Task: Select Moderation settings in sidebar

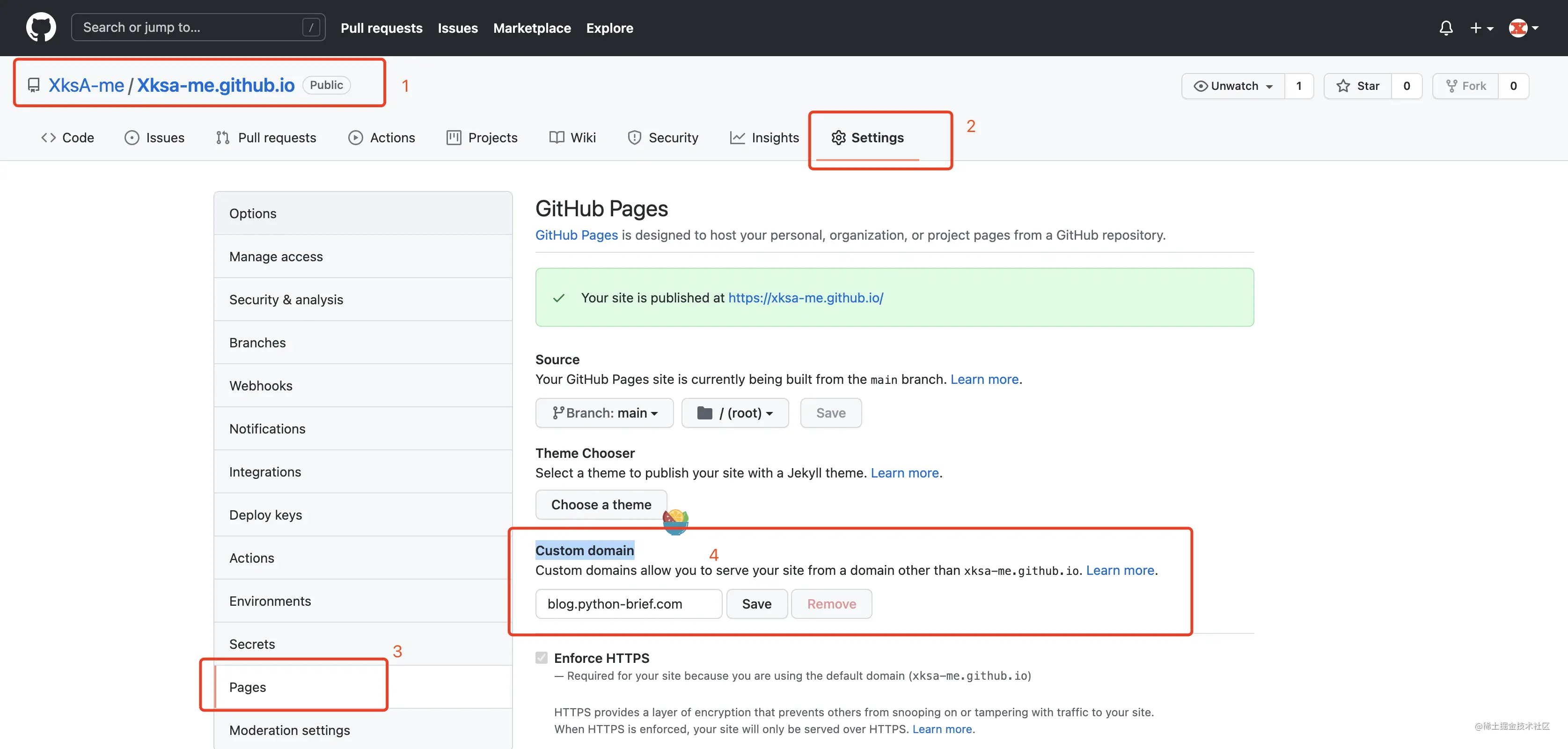Action: point(363,729)
